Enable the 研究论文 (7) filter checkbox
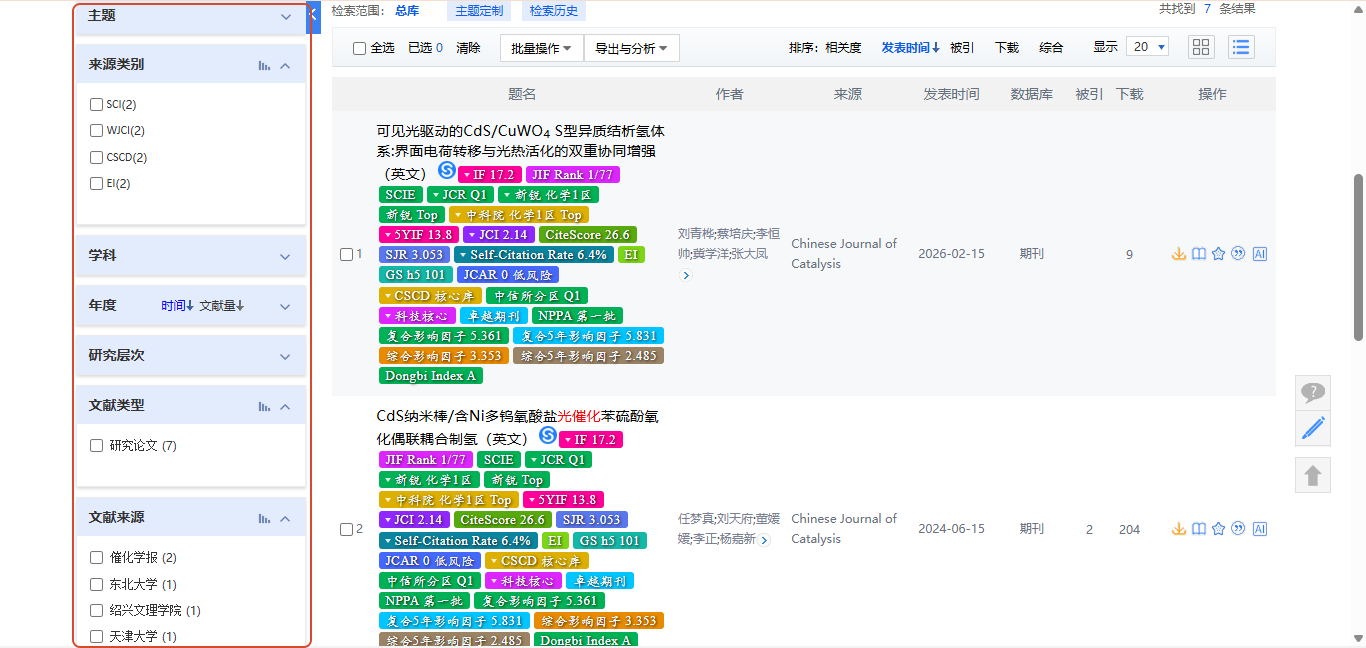The width and height of the screenshot is (1366, 648). coord(96,445)
